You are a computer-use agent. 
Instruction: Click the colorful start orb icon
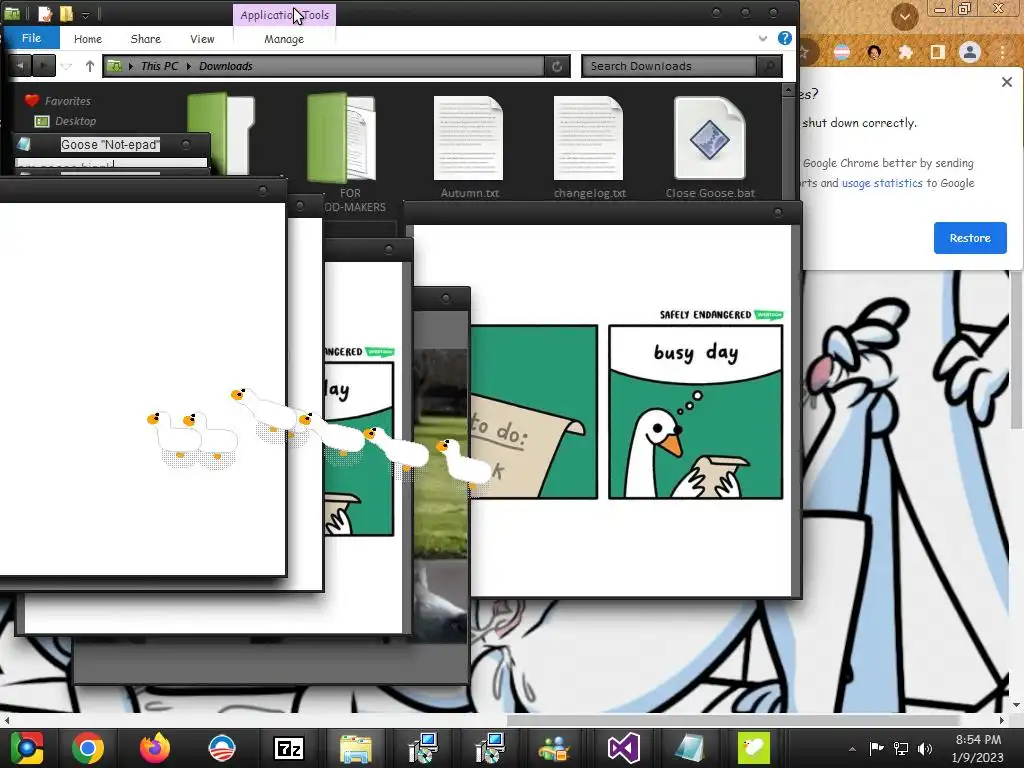25,748
